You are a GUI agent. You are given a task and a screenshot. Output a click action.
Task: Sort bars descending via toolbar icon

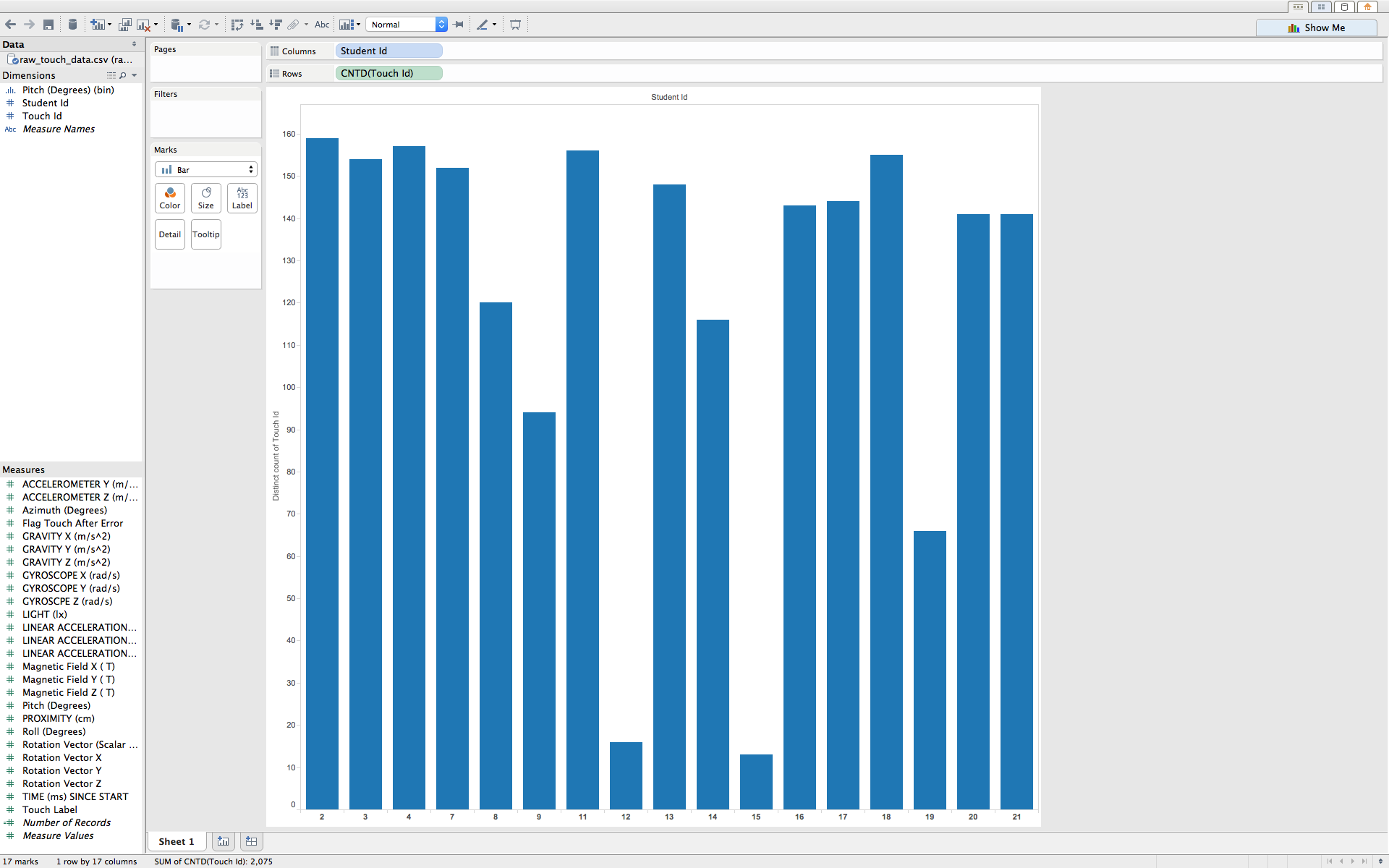[x=275, y=25]
